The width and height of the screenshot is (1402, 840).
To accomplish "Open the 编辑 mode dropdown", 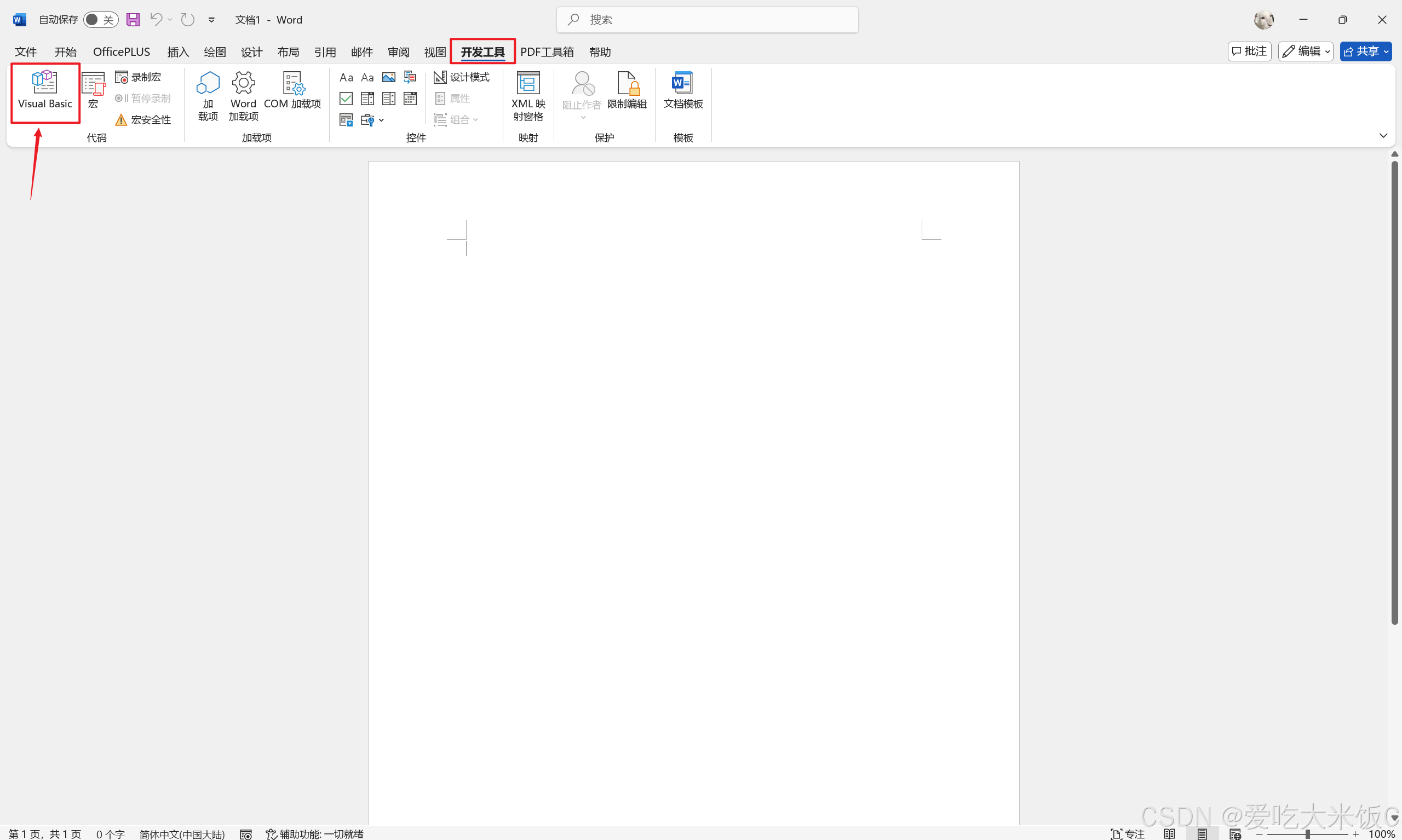I will coord(1306,51).
